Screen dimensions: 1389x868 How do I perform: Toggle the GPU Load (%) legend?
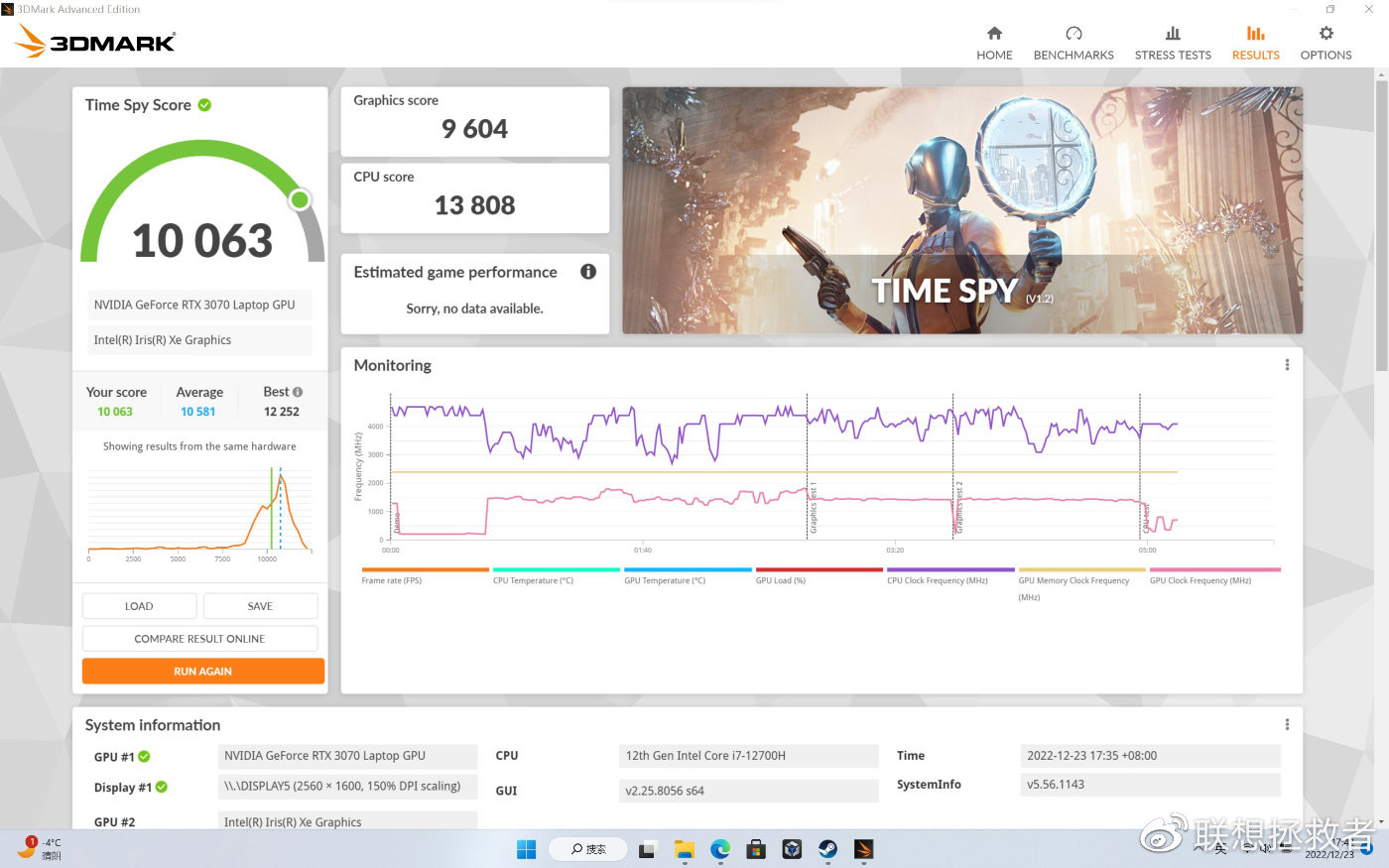(819, 576)
